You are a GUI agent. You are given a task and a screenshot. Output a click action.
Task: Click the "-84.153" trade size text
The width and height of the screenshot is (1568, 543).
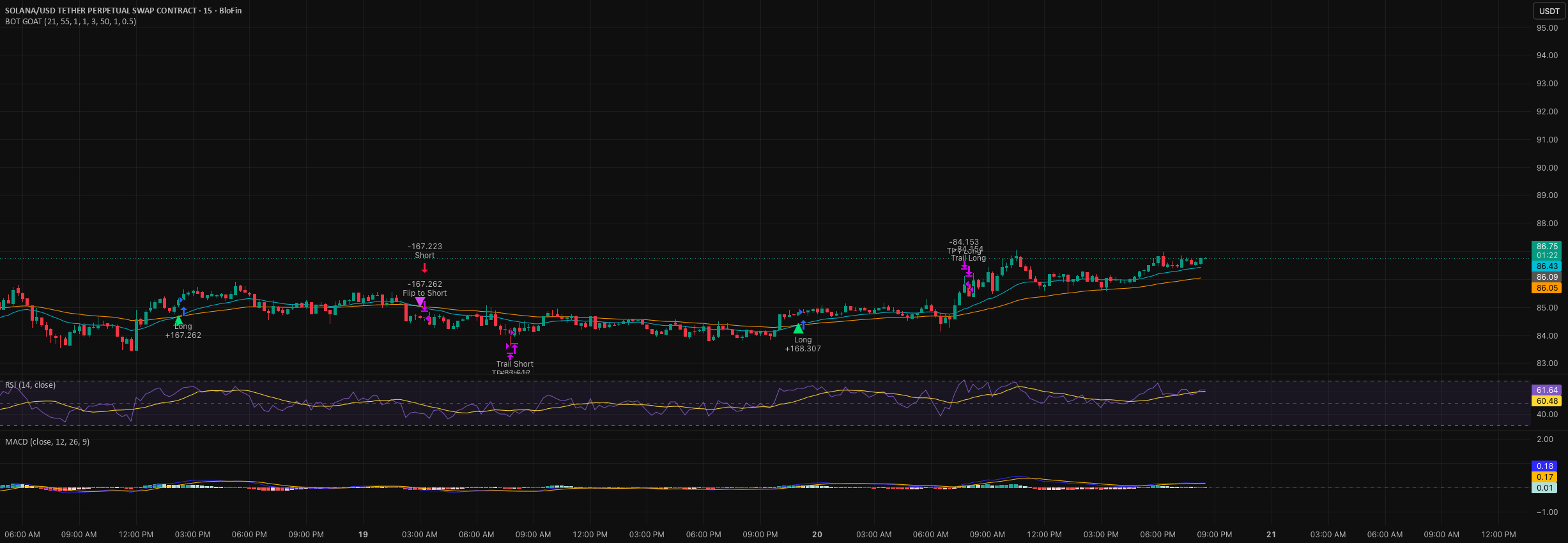pos(964,242)
